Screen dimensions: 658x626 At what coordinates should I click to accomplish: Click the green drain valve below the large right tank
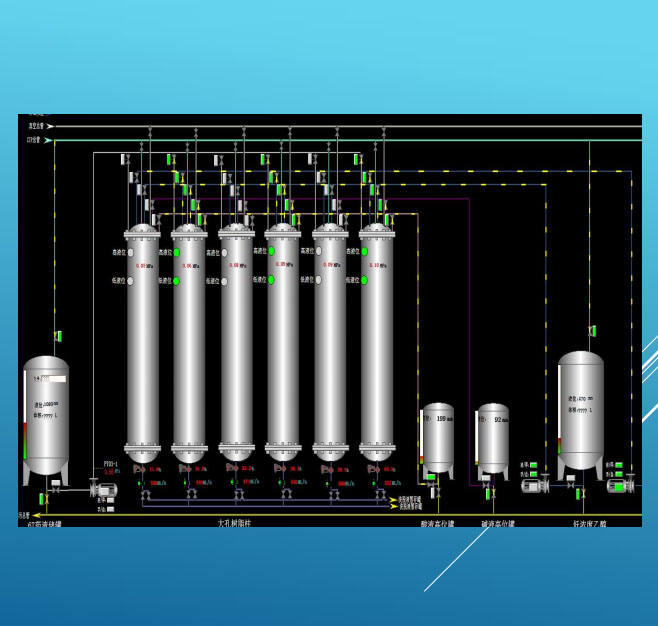point(580,494)
